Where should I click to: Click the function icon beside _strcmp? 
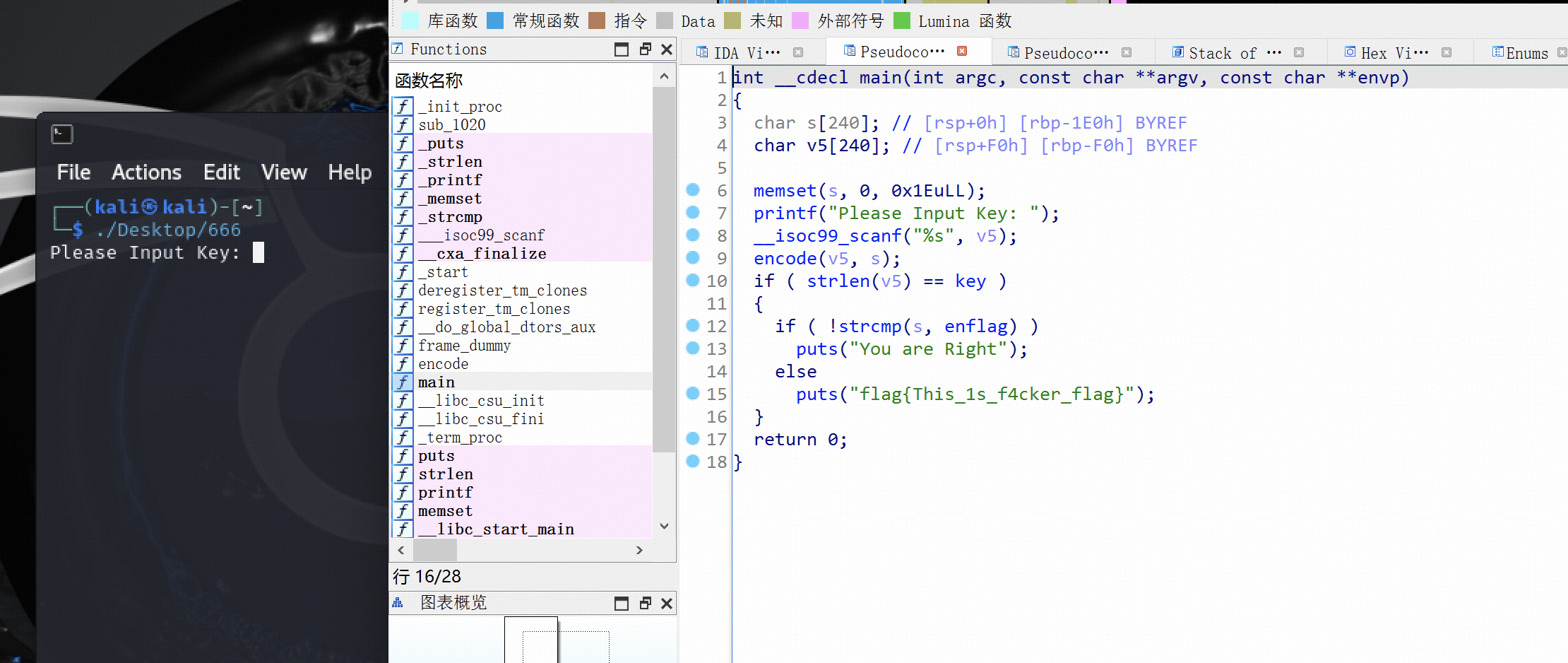403,217
